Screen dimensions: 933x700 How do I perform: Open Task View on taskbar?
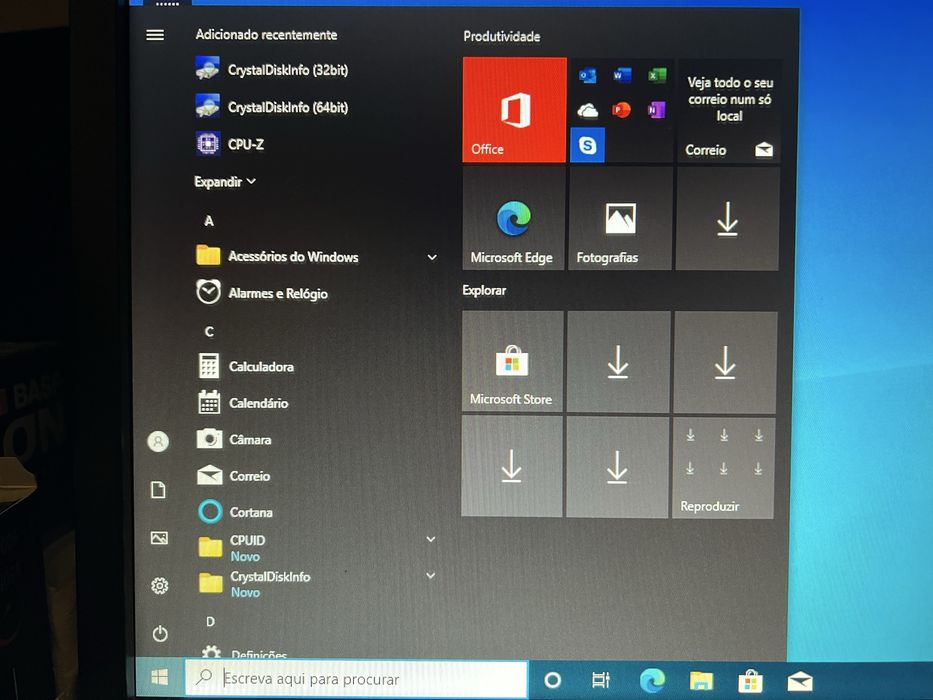602,679
